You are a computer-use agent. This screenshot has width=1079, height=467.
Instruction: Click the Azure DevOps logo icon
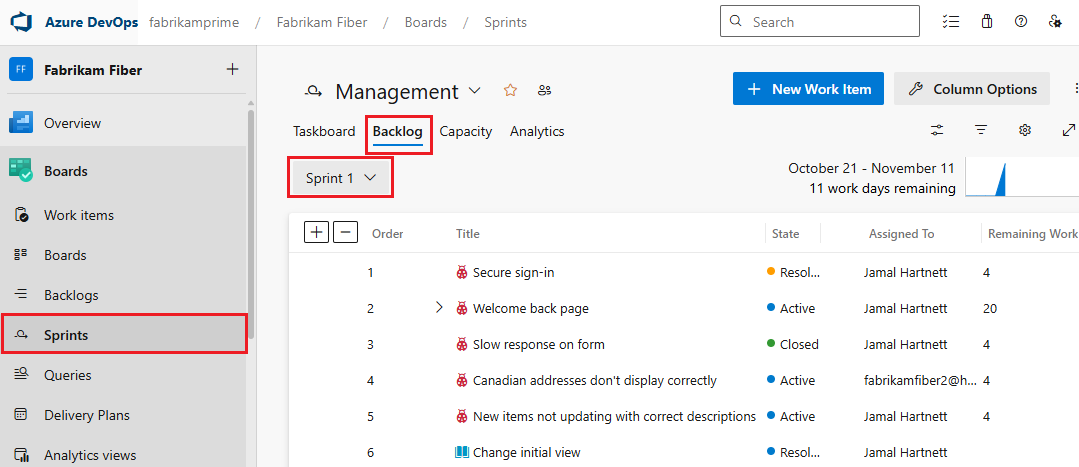coord(22,22)
